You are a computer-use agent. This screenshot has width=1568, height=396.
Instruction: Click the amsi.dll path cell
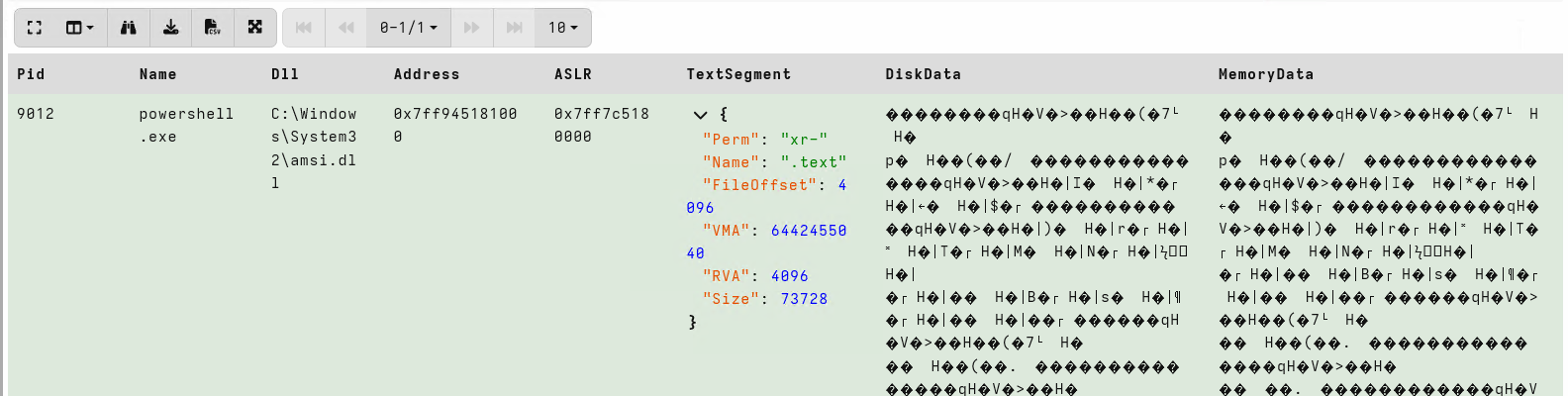click(x=314, y=148)
